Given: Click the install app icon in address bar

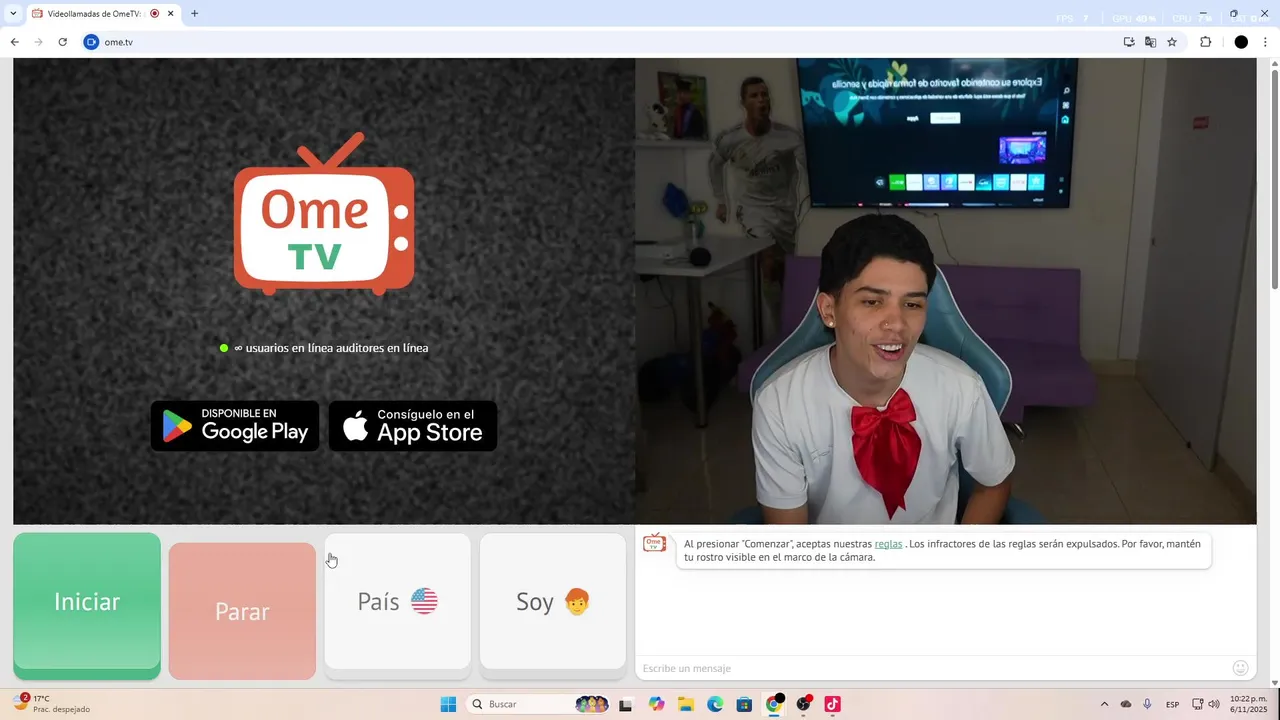Looking at the screenshot, I should click(x=1129, y=42).
